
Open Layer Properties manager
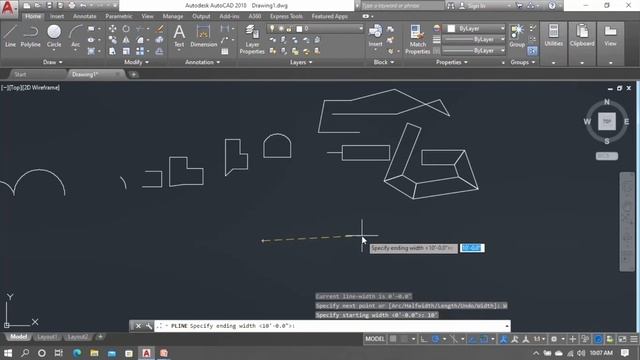(x=252, y=39)
